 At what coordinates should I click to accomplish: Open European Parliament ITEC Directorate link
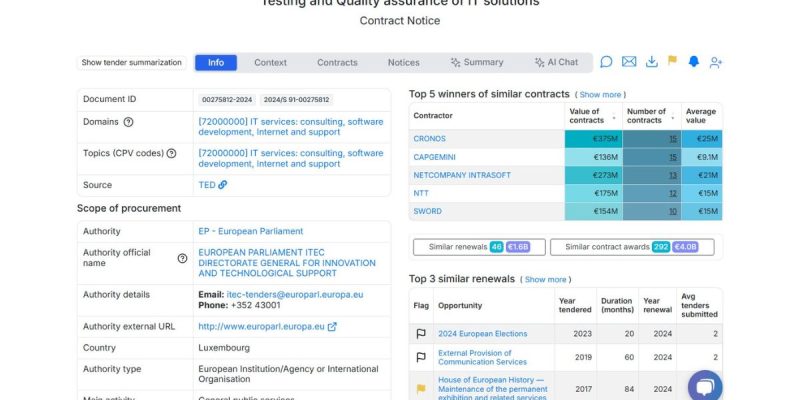click(287, 263)
